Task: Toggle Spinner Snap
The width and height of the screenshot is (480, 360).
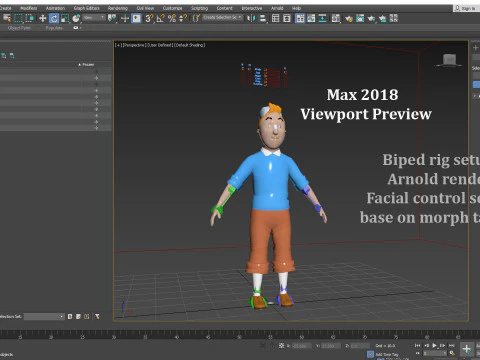Action: (x=183, y=18)
